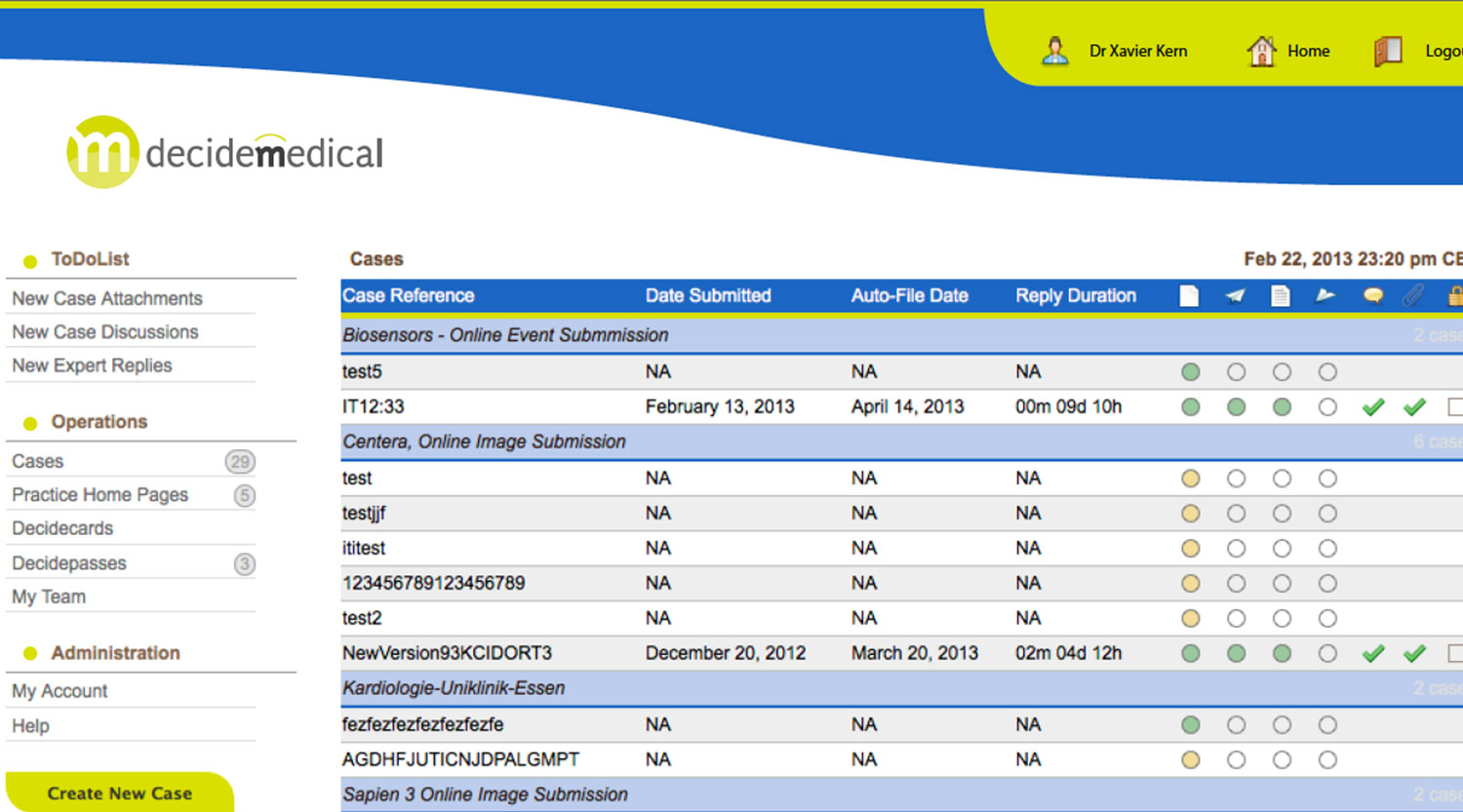The height and width of the screenshot is (812, 1463).
Task: Open the NewVersion93KCIDORT3 case
Action: coord(447,653)
